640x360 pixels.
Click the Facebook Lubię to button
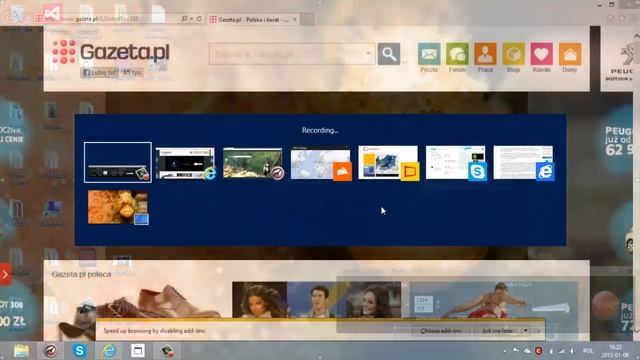pos(100,73)
